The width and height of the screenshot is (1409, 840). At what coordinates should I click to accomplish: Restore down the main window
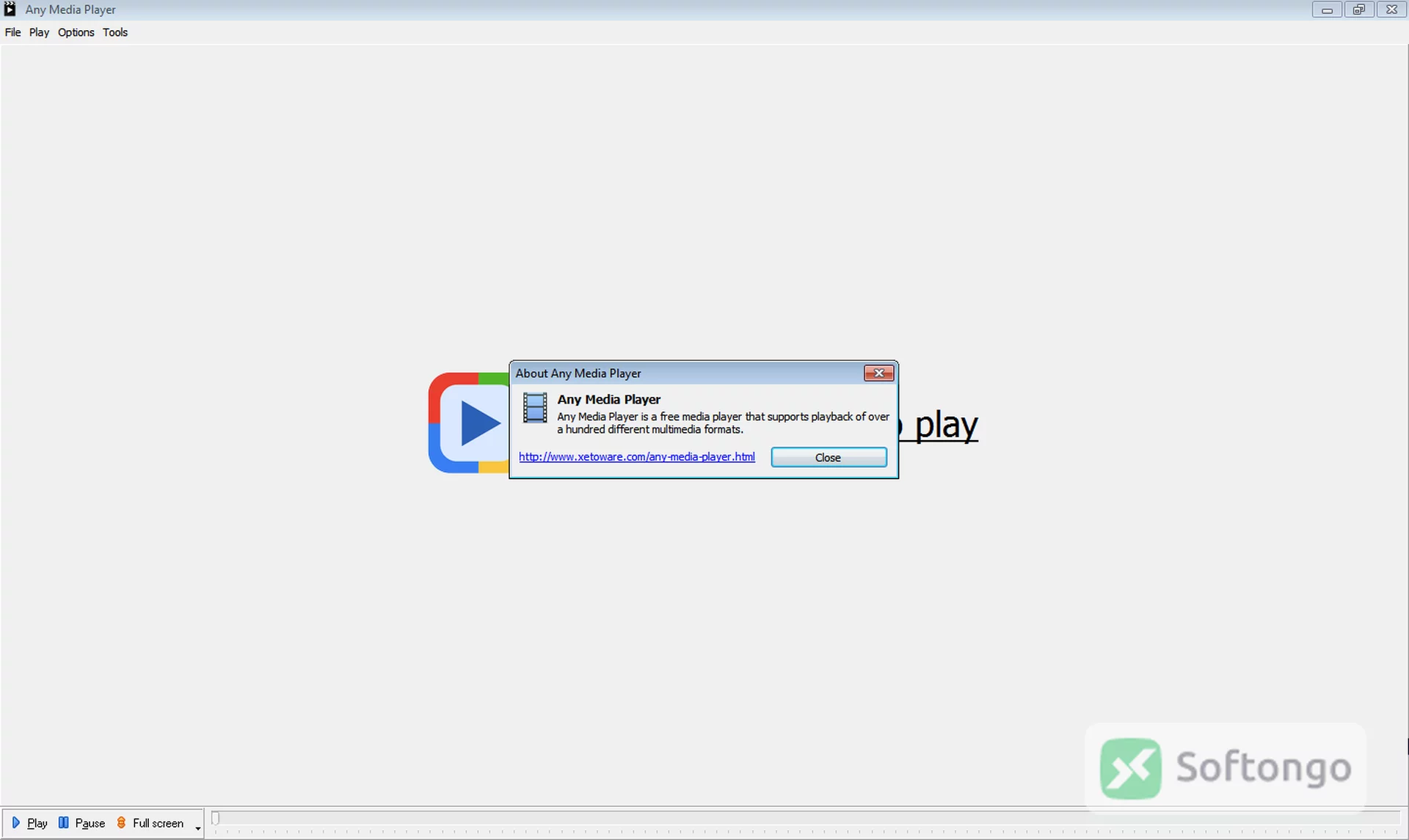click(1359, 10)
